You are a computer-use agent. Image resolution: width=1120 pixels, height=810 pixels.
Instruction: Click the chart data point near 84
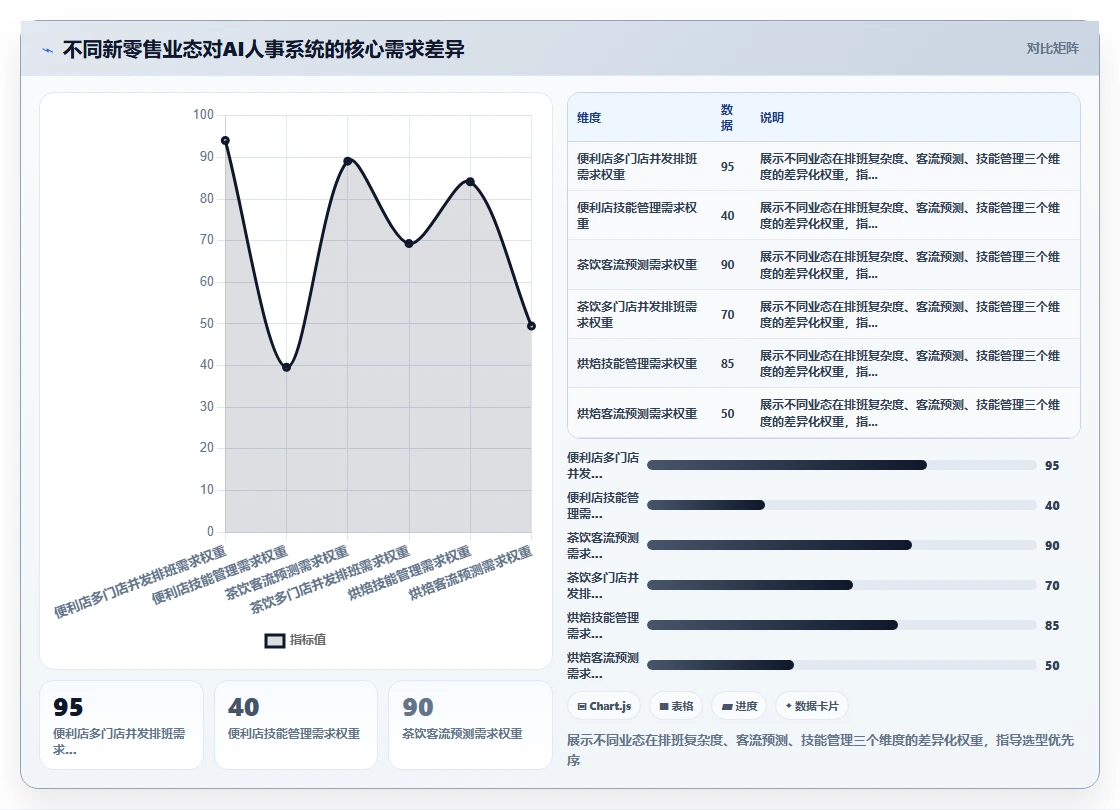pyautogui.click(x=470, y=181)
